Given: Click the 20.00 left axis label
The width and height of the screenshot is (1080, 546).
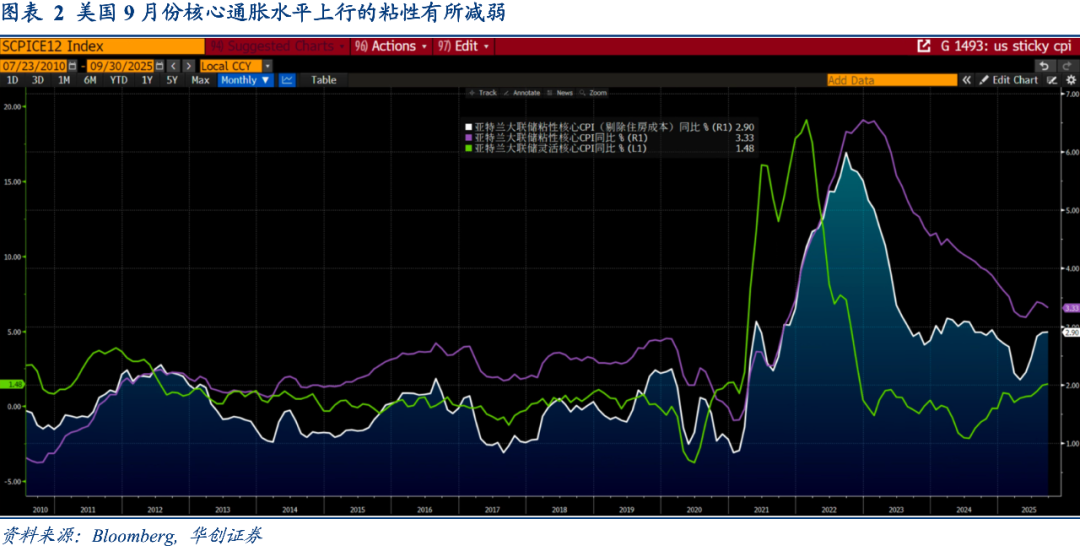Looking at the screenshot, I should (x=13, y=107).
